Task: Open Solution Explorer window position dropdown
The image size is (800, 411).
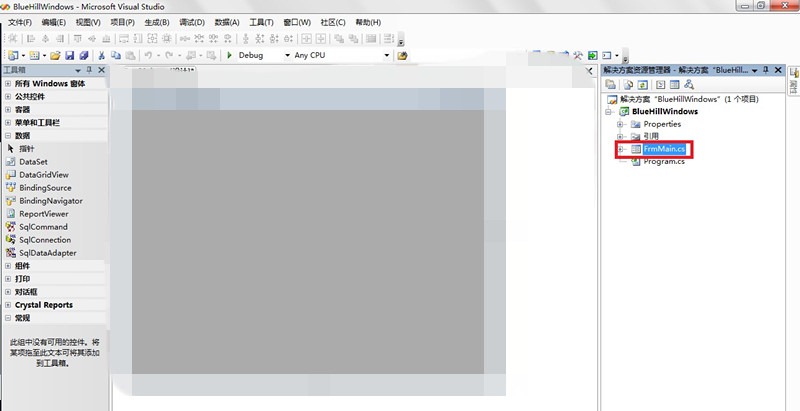Action: point(755,70)
